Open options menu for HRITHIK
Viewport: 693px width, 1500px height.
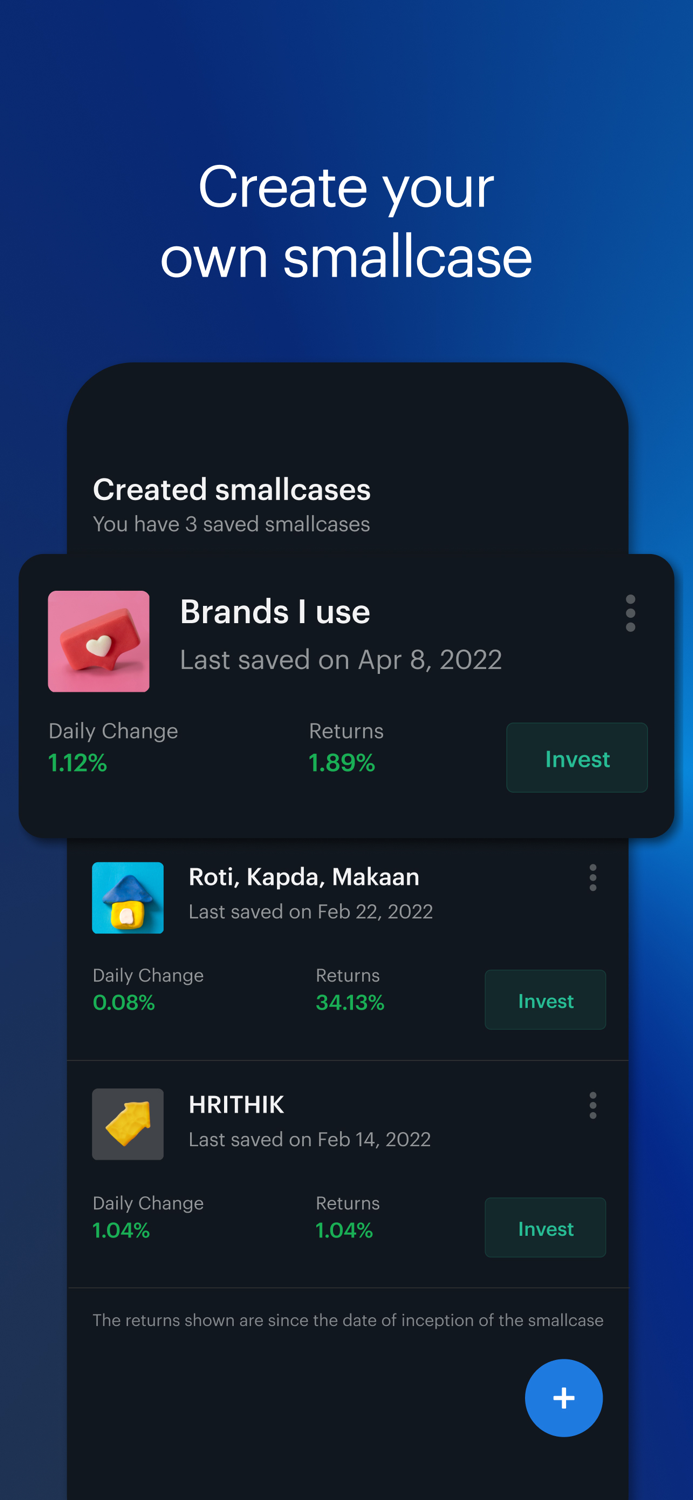[593, 1105]
